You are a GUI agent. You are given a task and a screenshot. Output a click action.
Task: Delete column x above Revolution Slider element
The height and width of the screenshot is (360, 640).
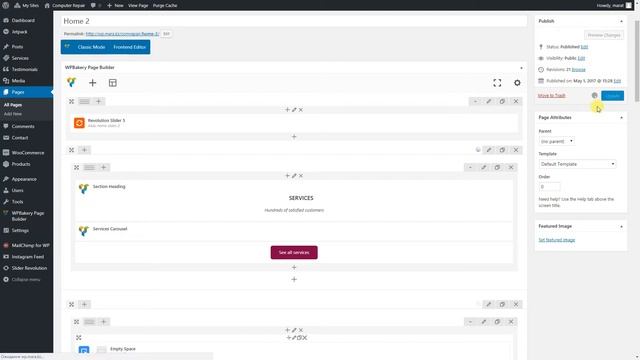[x=301, y=110]
